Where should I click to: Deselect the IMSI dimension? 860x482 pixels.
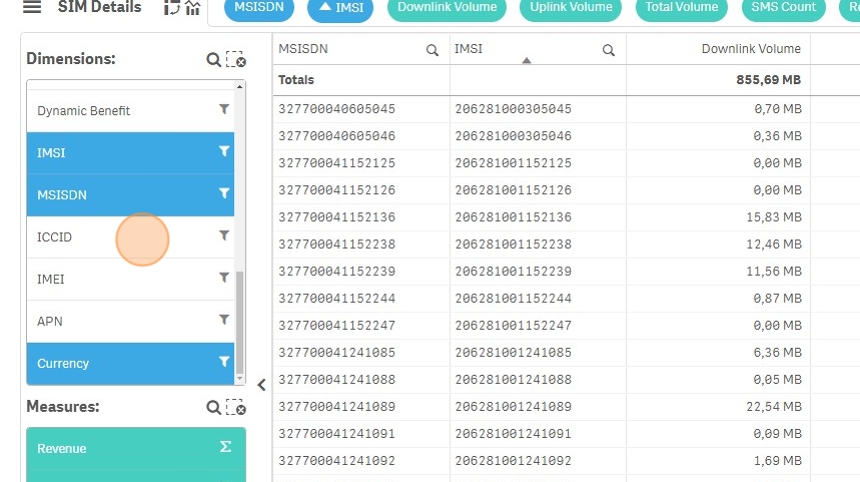coord(131,153)
